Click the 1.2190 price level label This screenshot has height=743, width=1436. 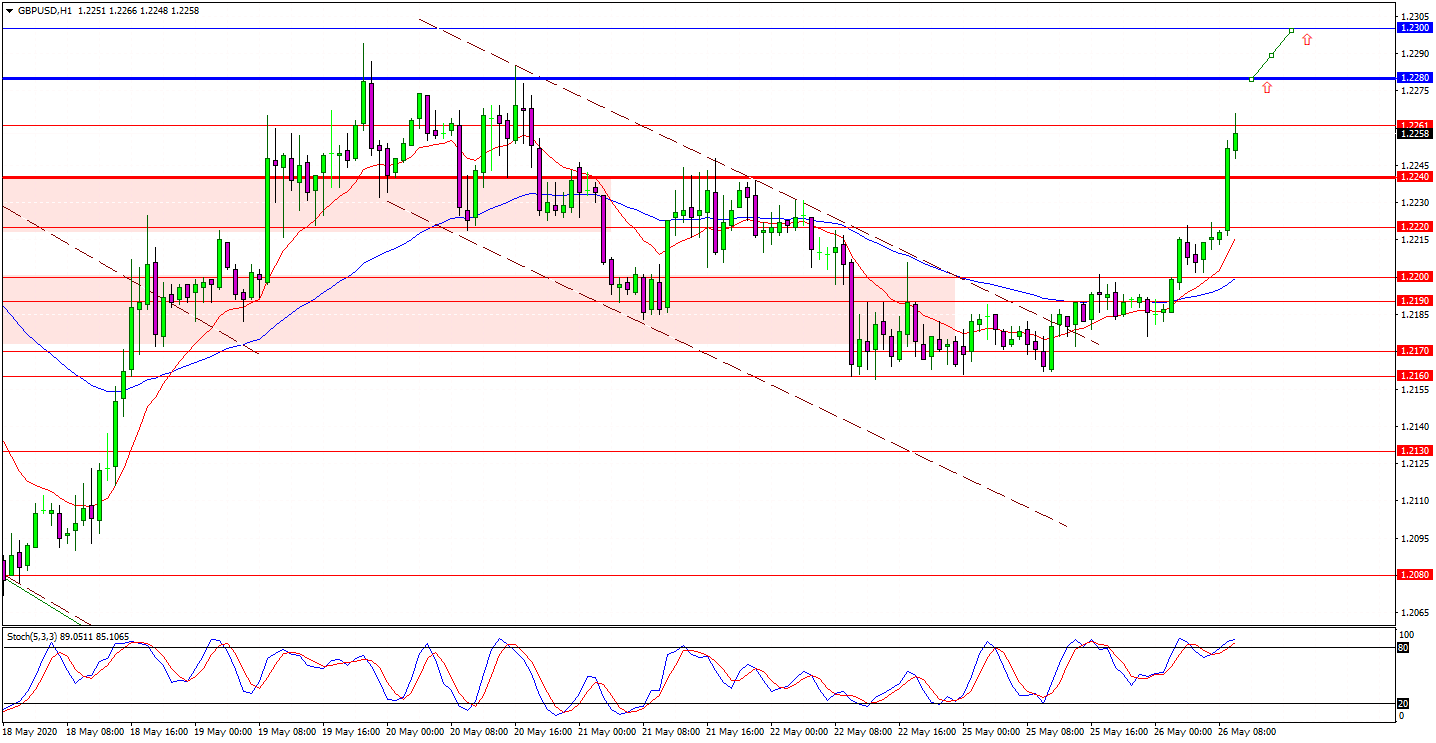pyautogui.click(x=1414, y=301)
